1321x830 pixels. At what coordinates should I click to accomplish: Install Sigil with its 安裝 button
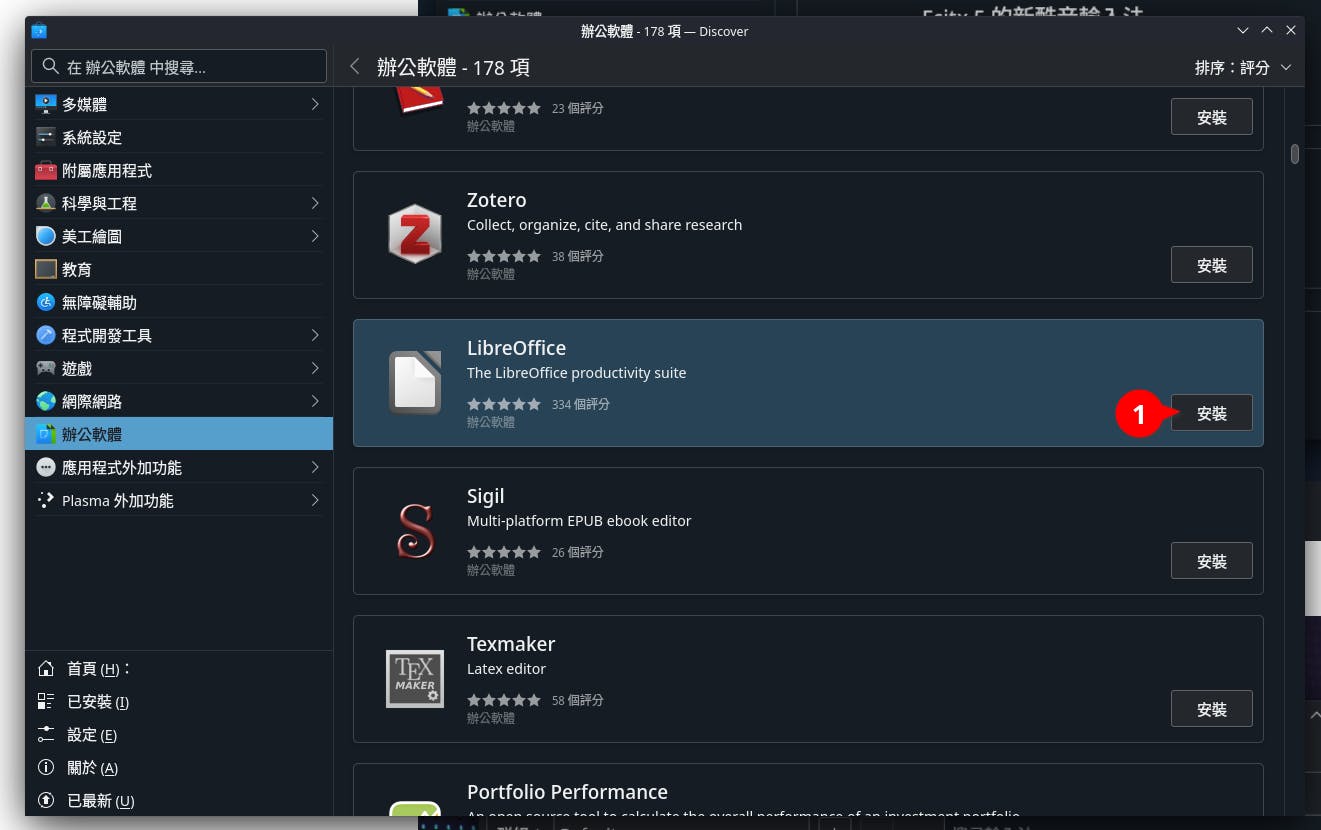pos(1212,561)
